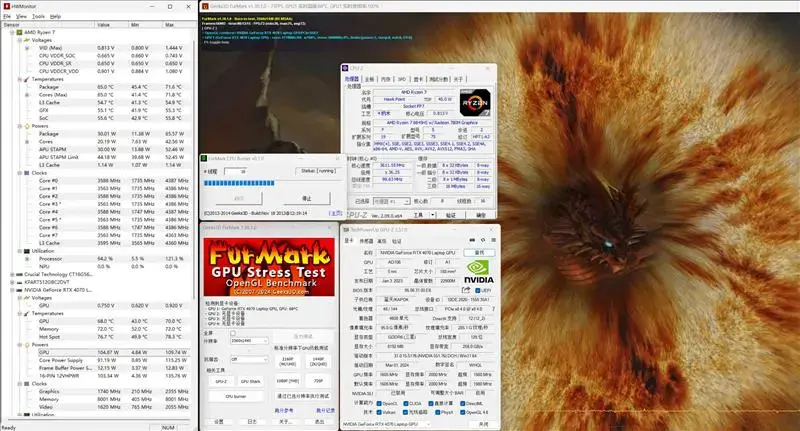Click the Crucial Technology drive icon

click(19, 274)
